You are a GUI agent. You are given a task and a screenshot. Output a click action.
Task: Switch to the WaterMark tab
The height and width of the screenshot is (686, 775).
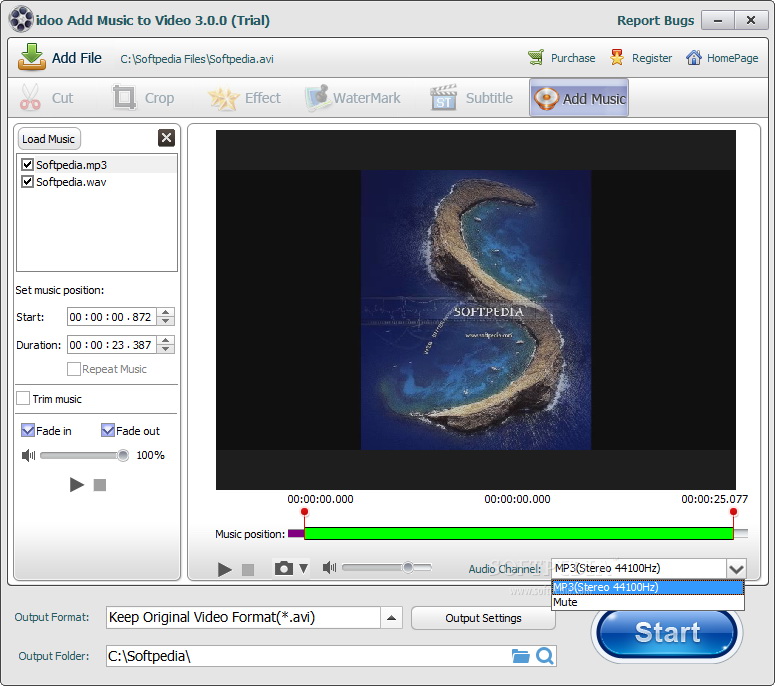click(353, 98)
